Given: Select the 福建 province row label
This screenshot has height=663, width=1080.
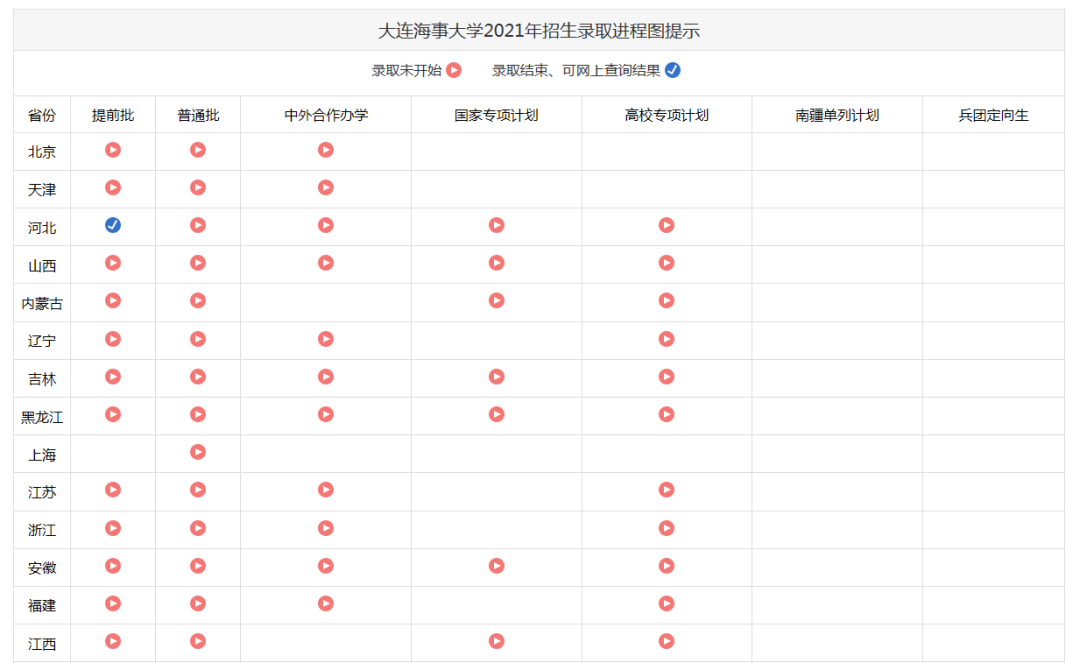Looking at the screenshot, I should click(x=42, y=606).
